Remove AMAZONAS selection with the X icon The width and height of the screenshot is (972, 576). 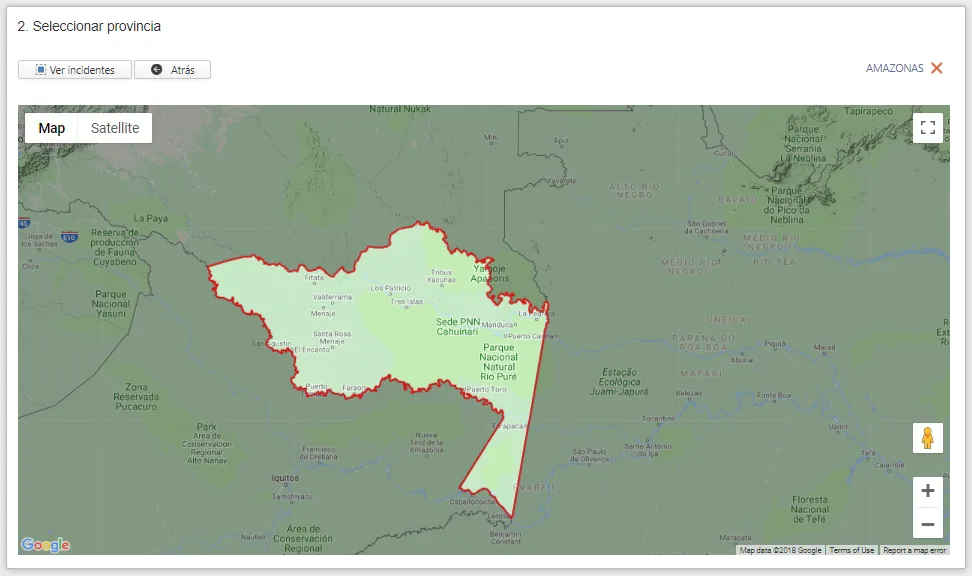[937, 68]
